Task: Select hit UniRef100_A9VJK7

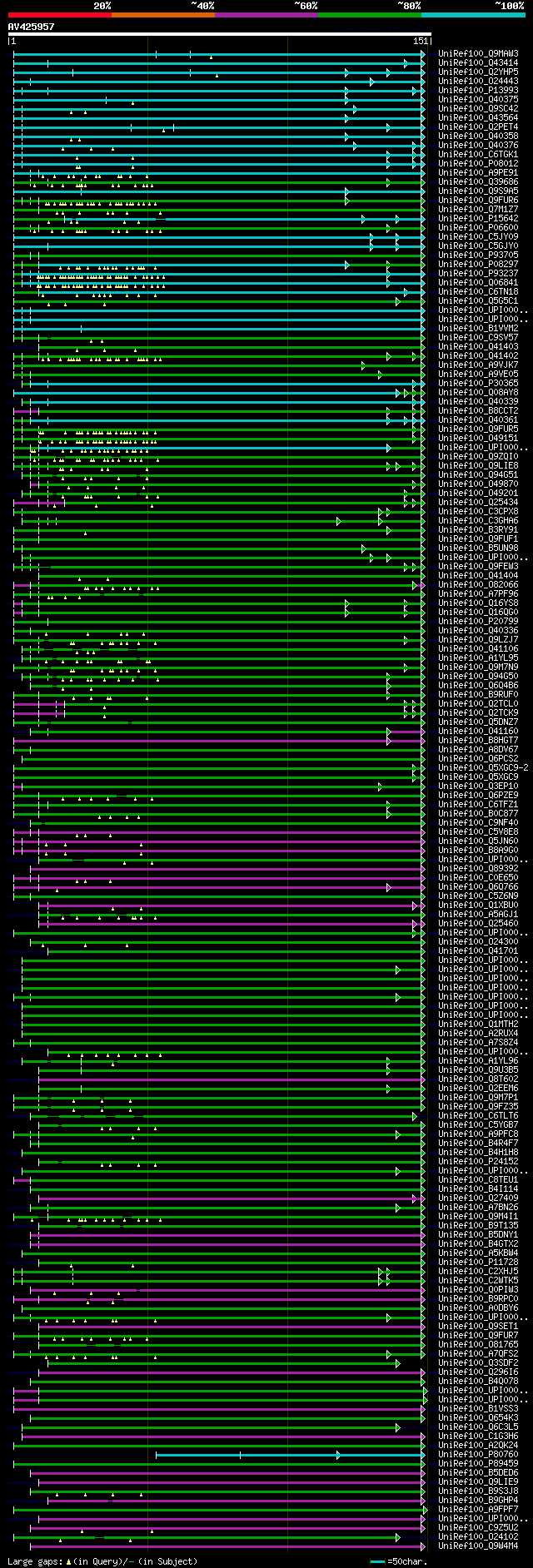Action: [x=478, y=365]
